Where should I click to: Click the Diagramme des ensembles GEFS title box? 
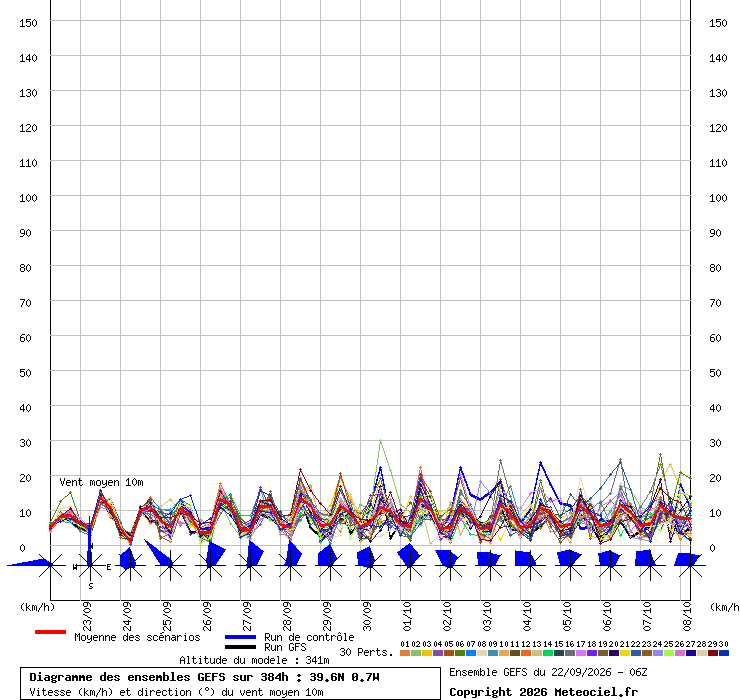(x=230, y=683)
